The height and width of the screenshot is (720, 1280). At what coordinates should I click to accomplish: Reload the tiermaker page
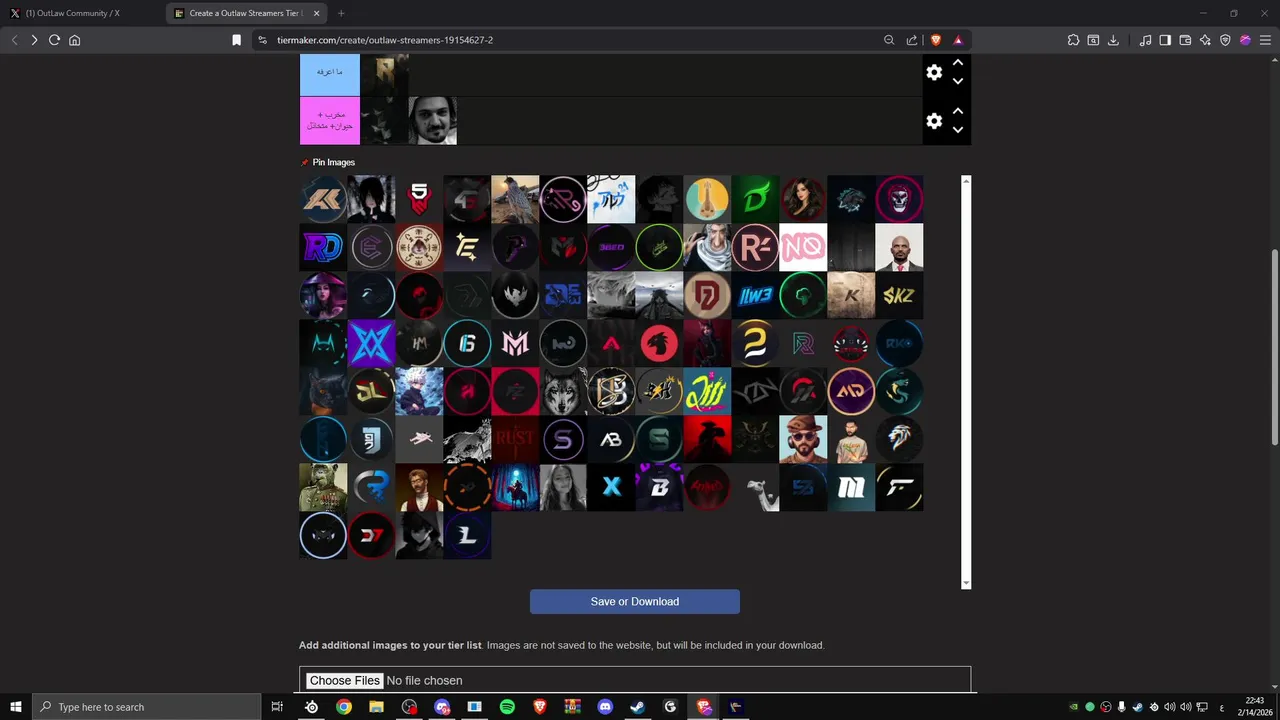[x=54, y=40]
